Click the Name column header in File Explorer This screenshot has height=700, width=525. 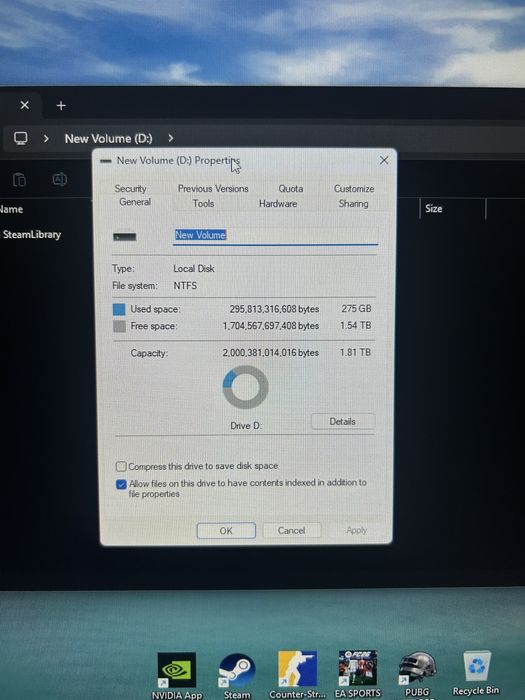11,209
